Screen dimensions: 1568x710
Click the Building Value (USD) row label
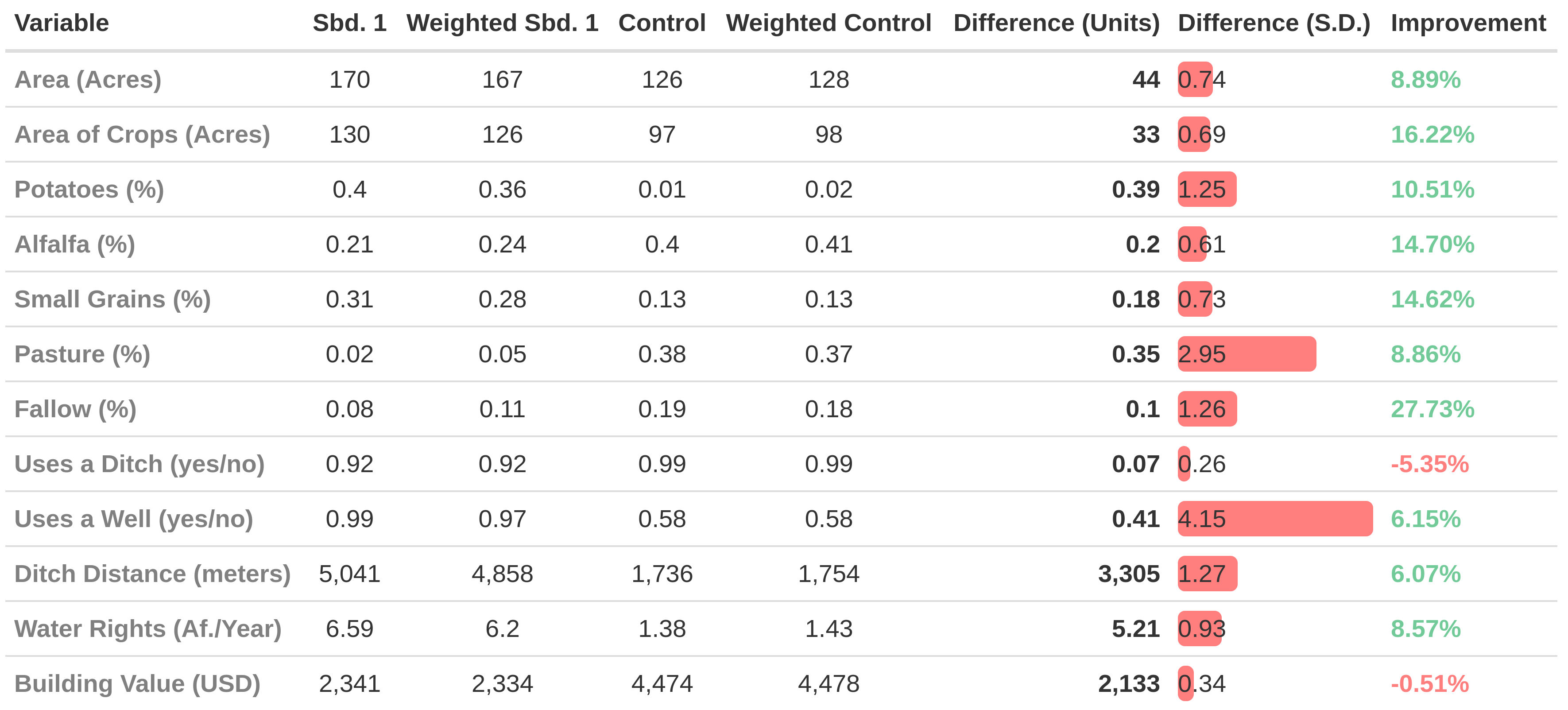(137, 683)
